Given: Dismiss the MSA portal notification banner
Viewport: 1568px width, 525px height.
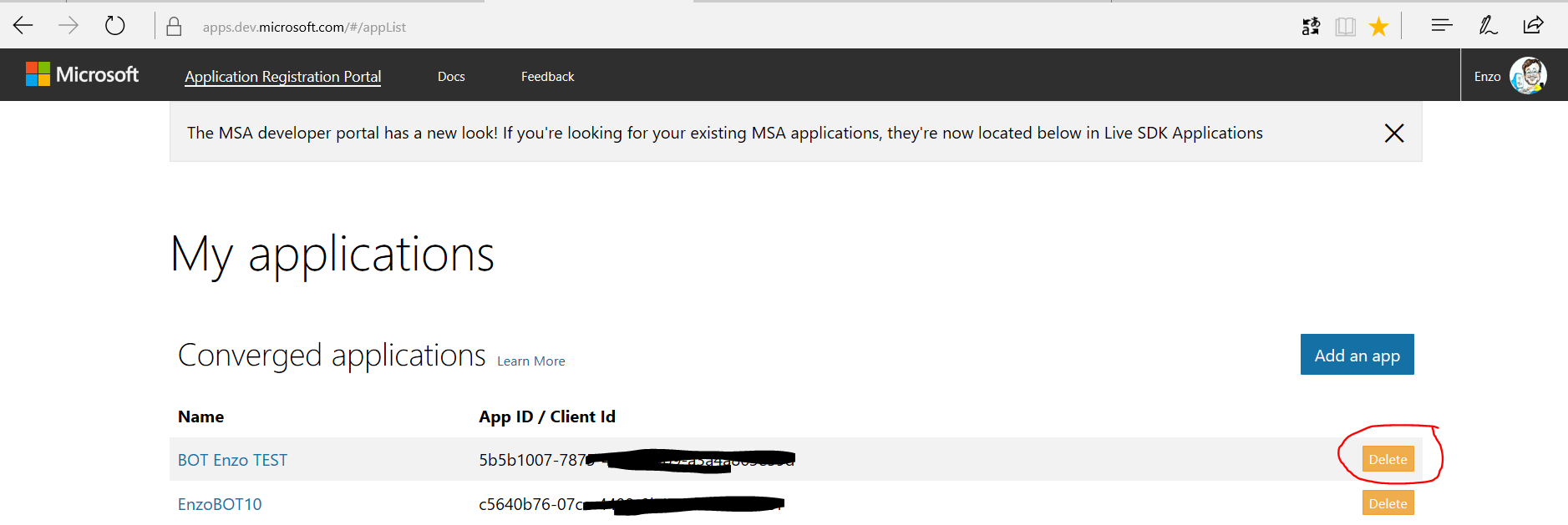Looking at the screenshot, I should 1393,134.
